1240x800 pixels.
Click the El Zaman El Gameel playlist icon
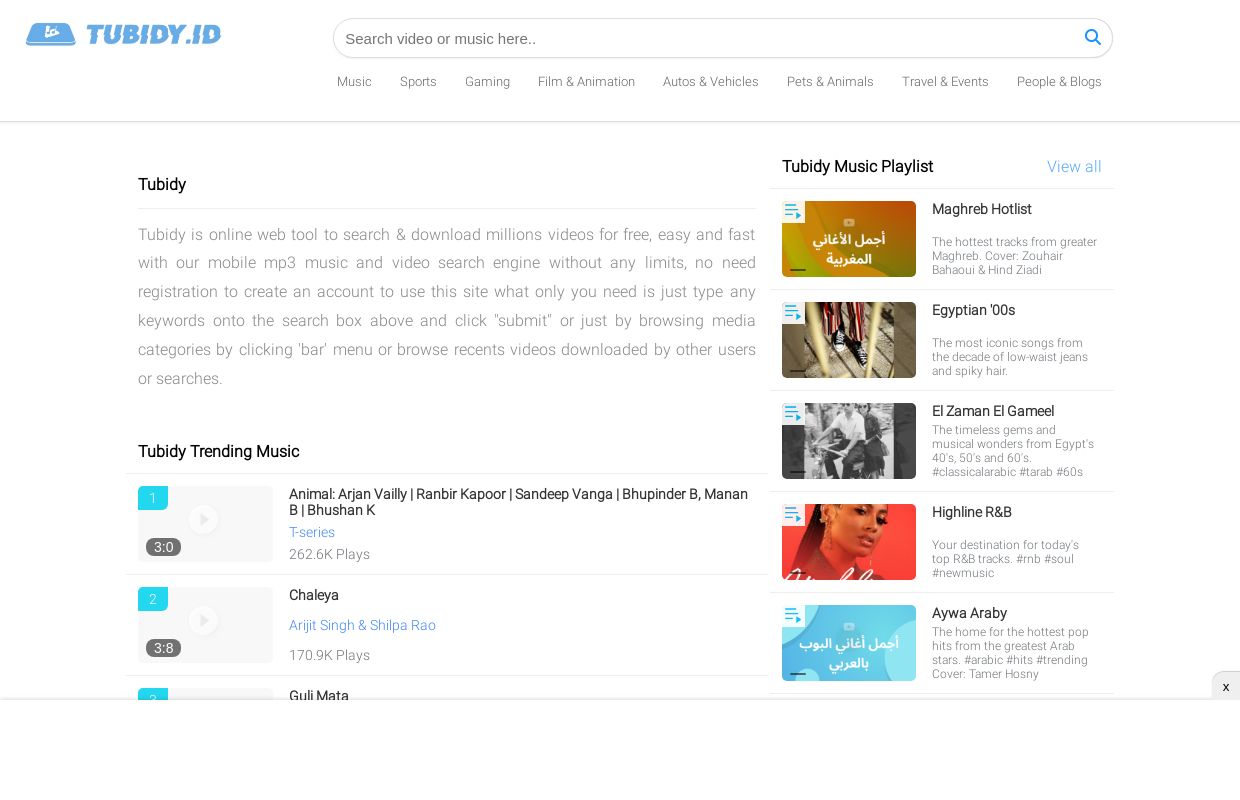click(793, 413)
